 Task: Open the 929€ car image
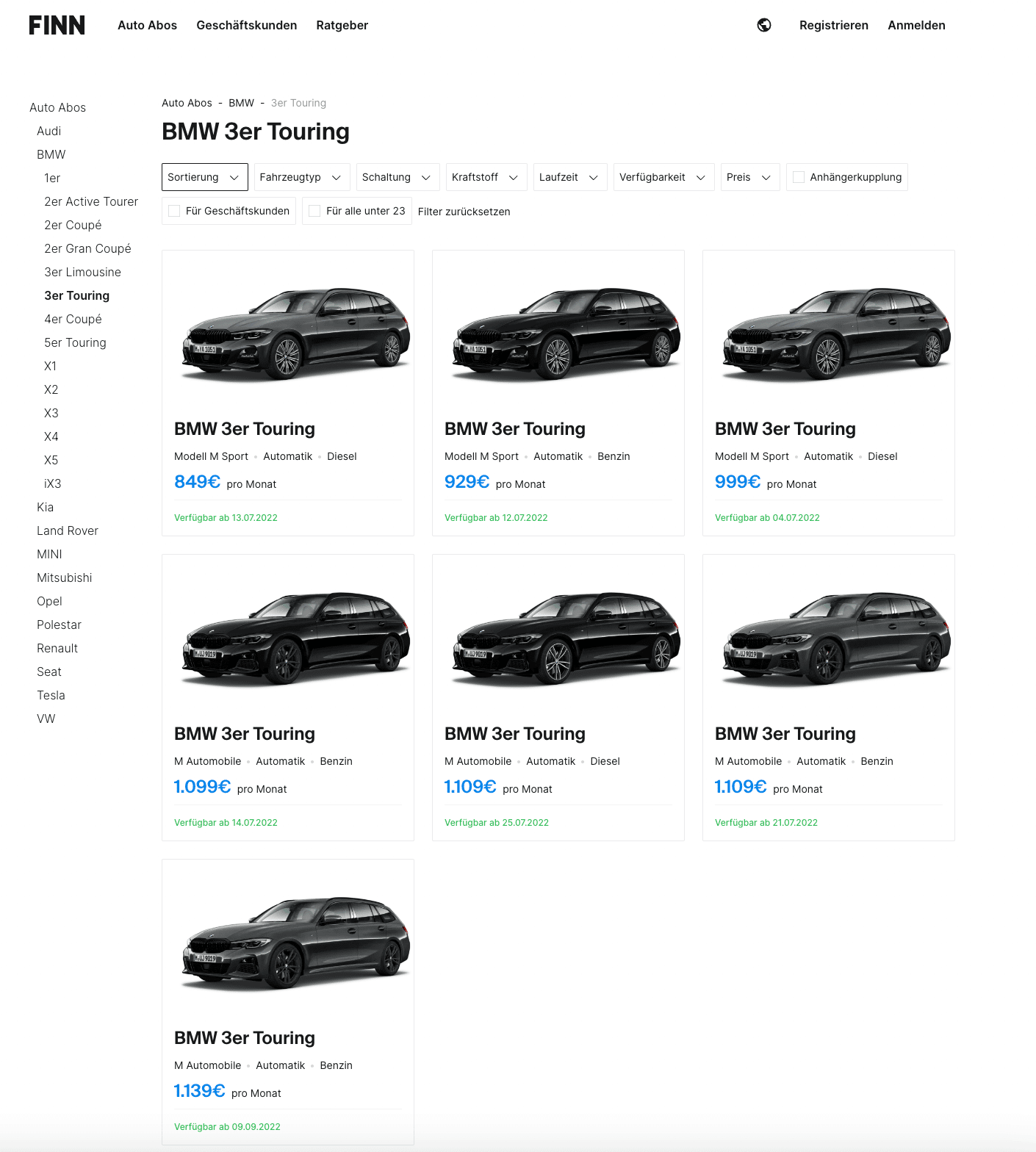click(x=564, y=334)
